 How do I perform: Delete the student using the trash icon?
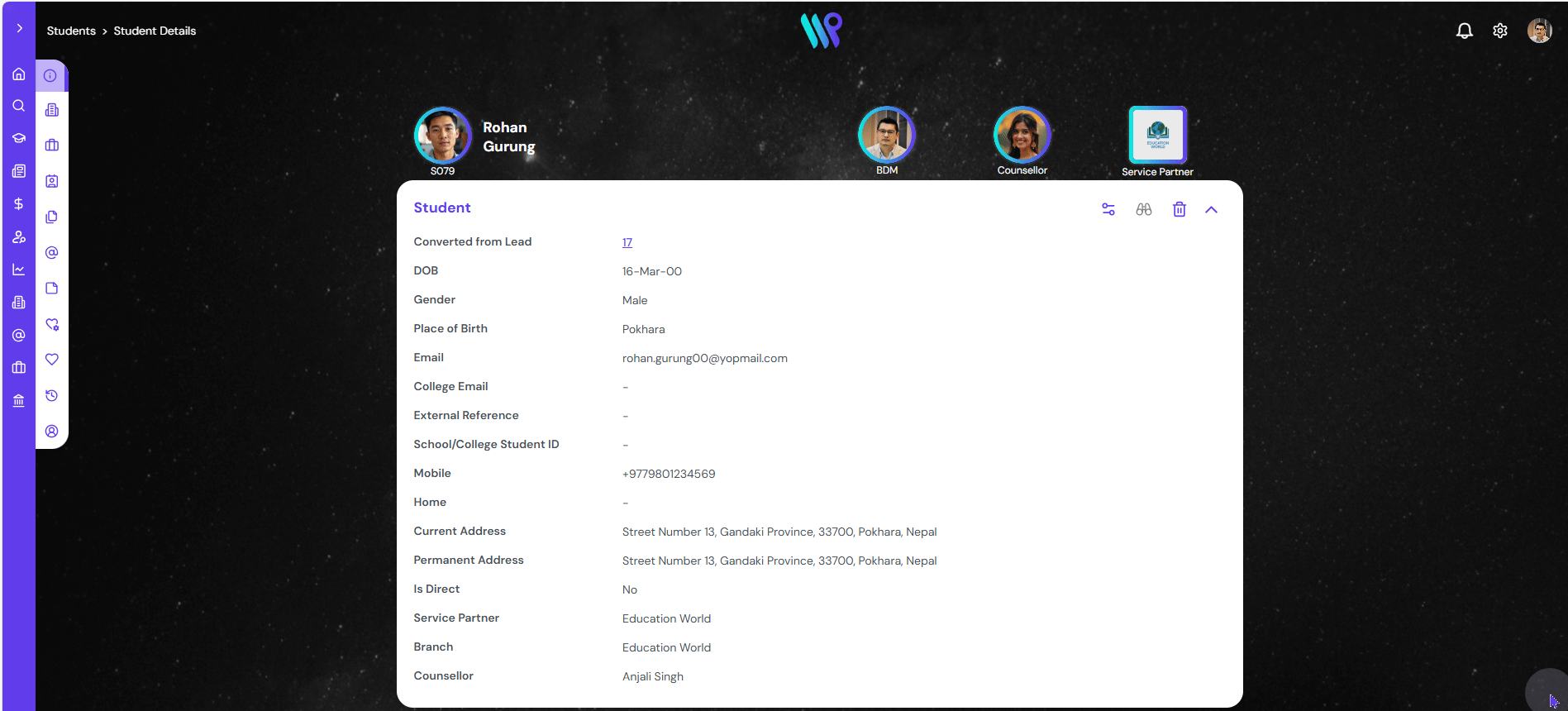[1180, 209]
